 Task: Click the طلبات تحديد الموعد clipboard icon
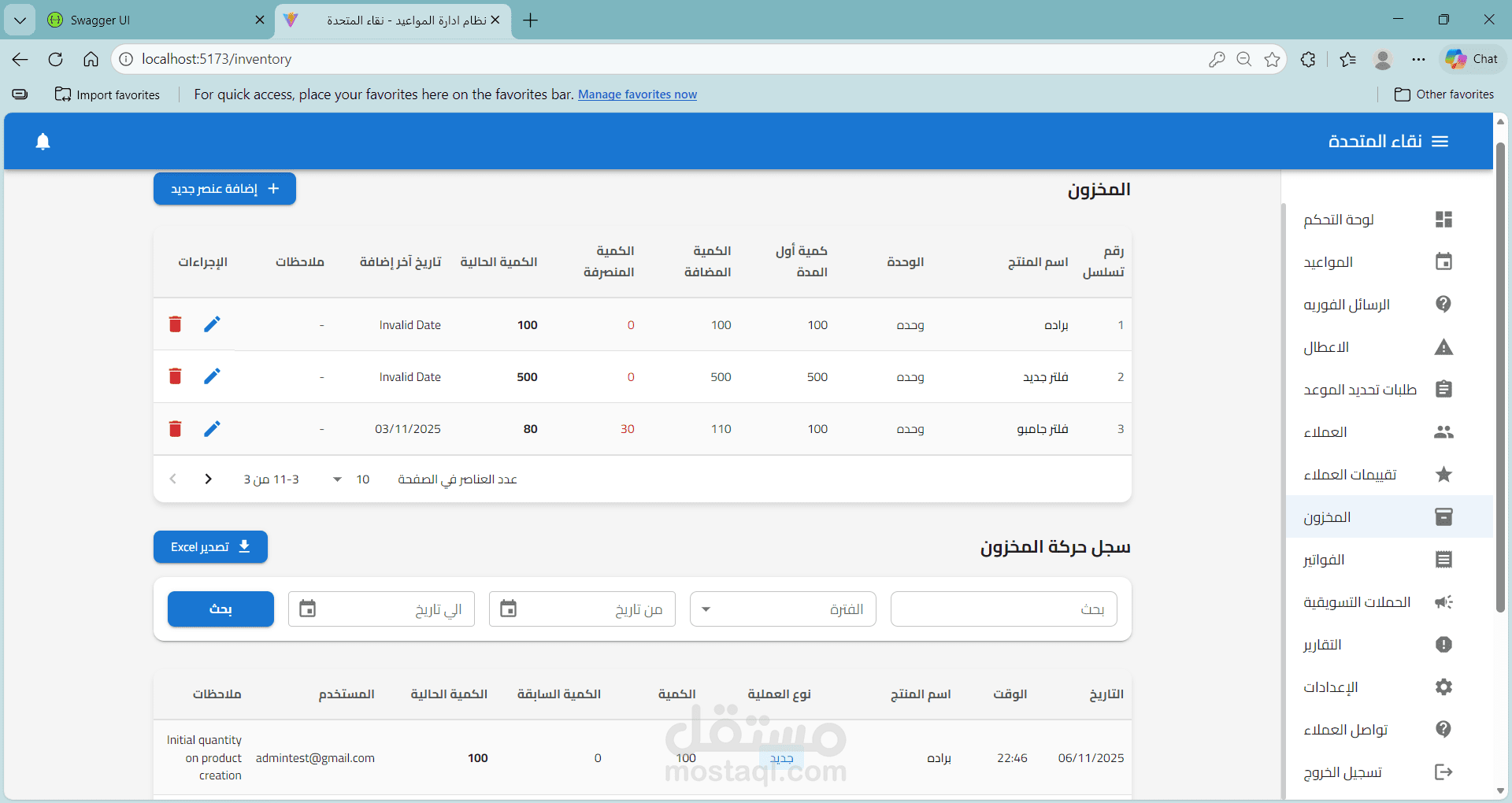tap(1443, 390)
